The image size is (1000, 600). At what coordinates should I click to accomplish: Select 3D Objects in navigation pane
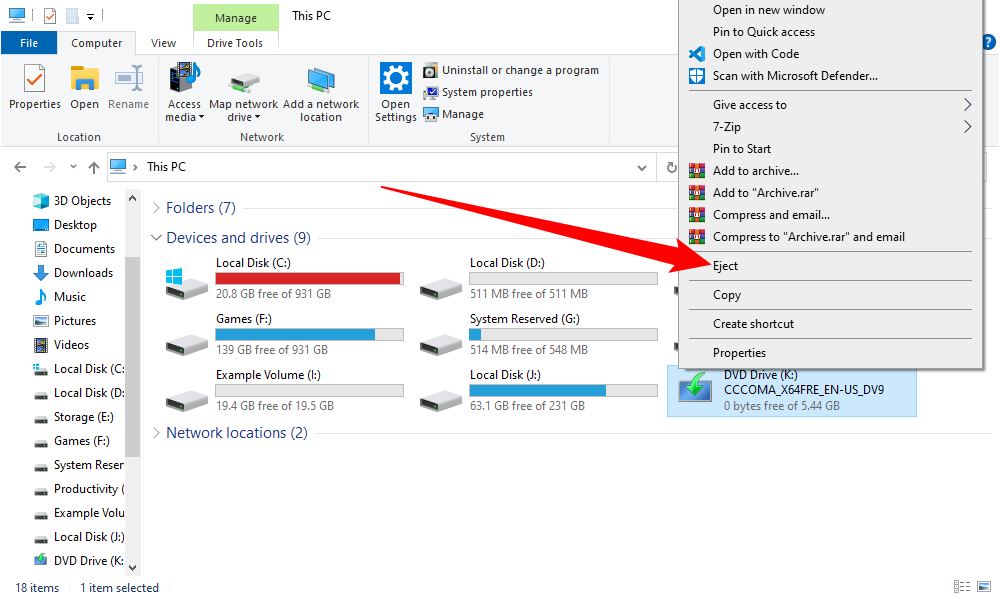tap(72, 201)
